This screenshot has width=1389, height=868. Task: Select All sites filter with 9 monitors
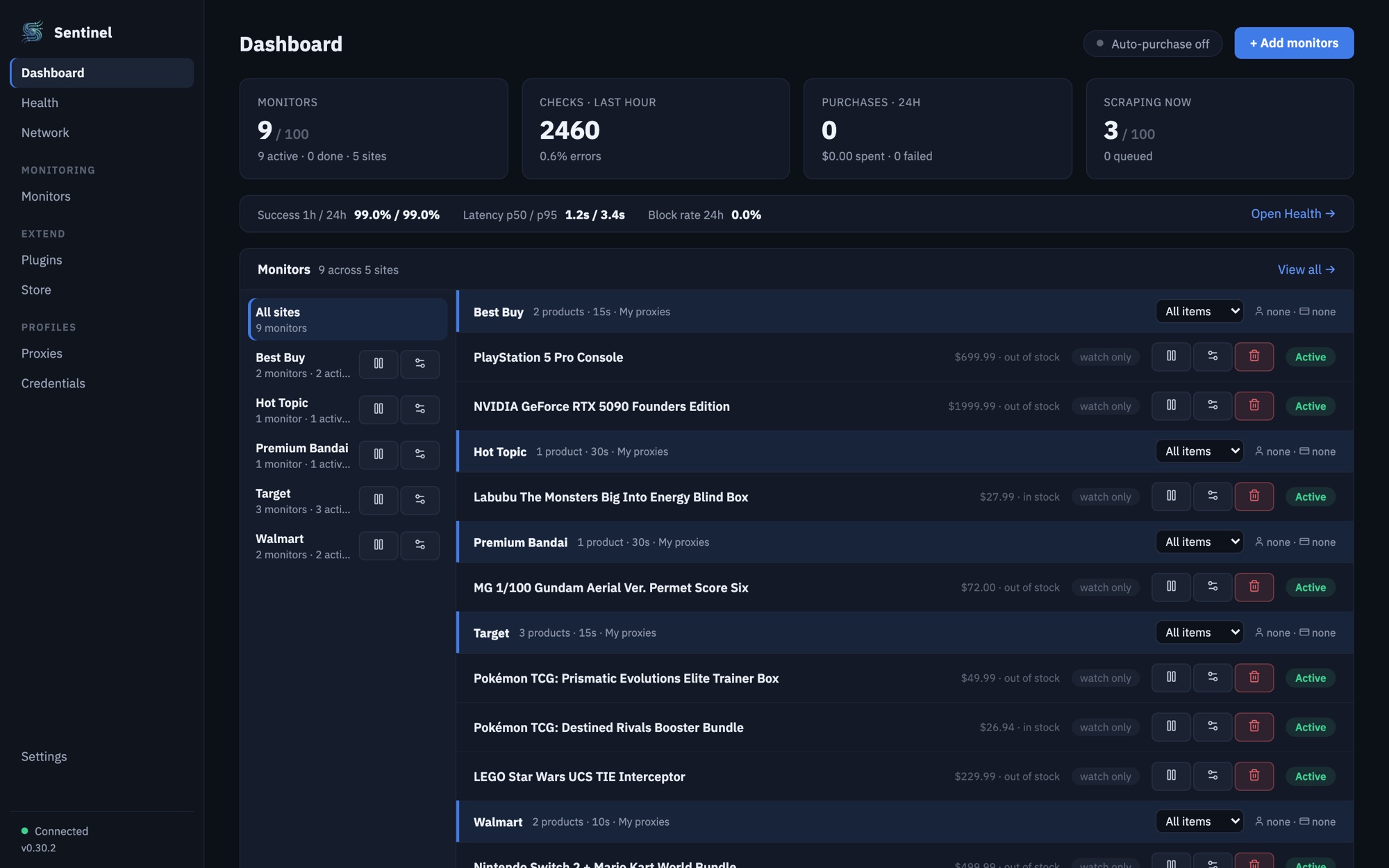pyautogui.click(x=348, y=319)
